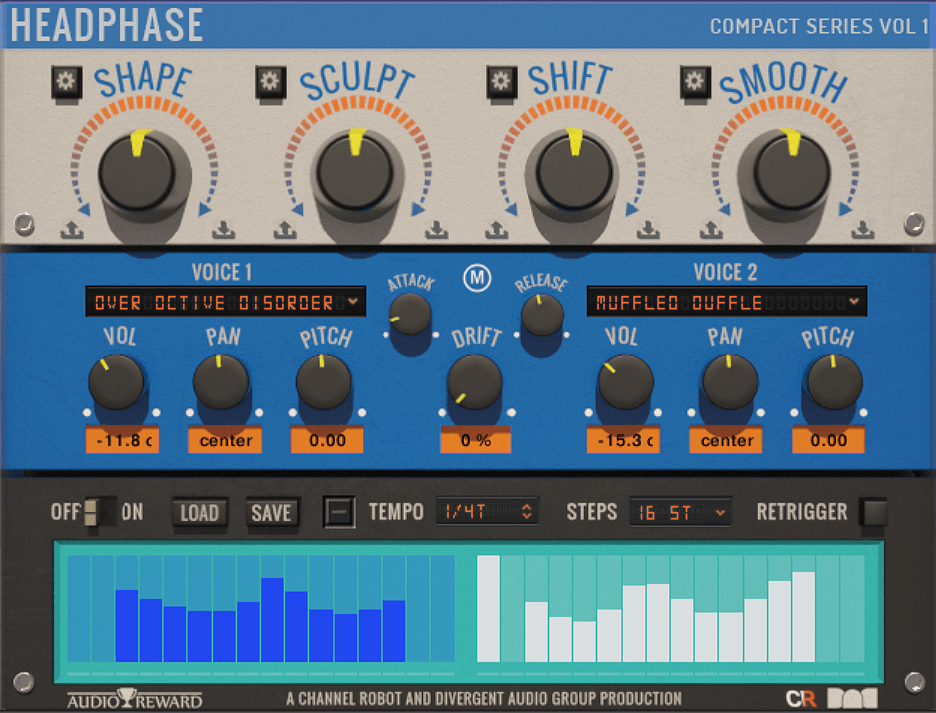The width and height of the screenshot is (936, 713).
Task: Click the Voice 2 pitch value 0.00
Action: pyautogui.click(x=829, y=441)
